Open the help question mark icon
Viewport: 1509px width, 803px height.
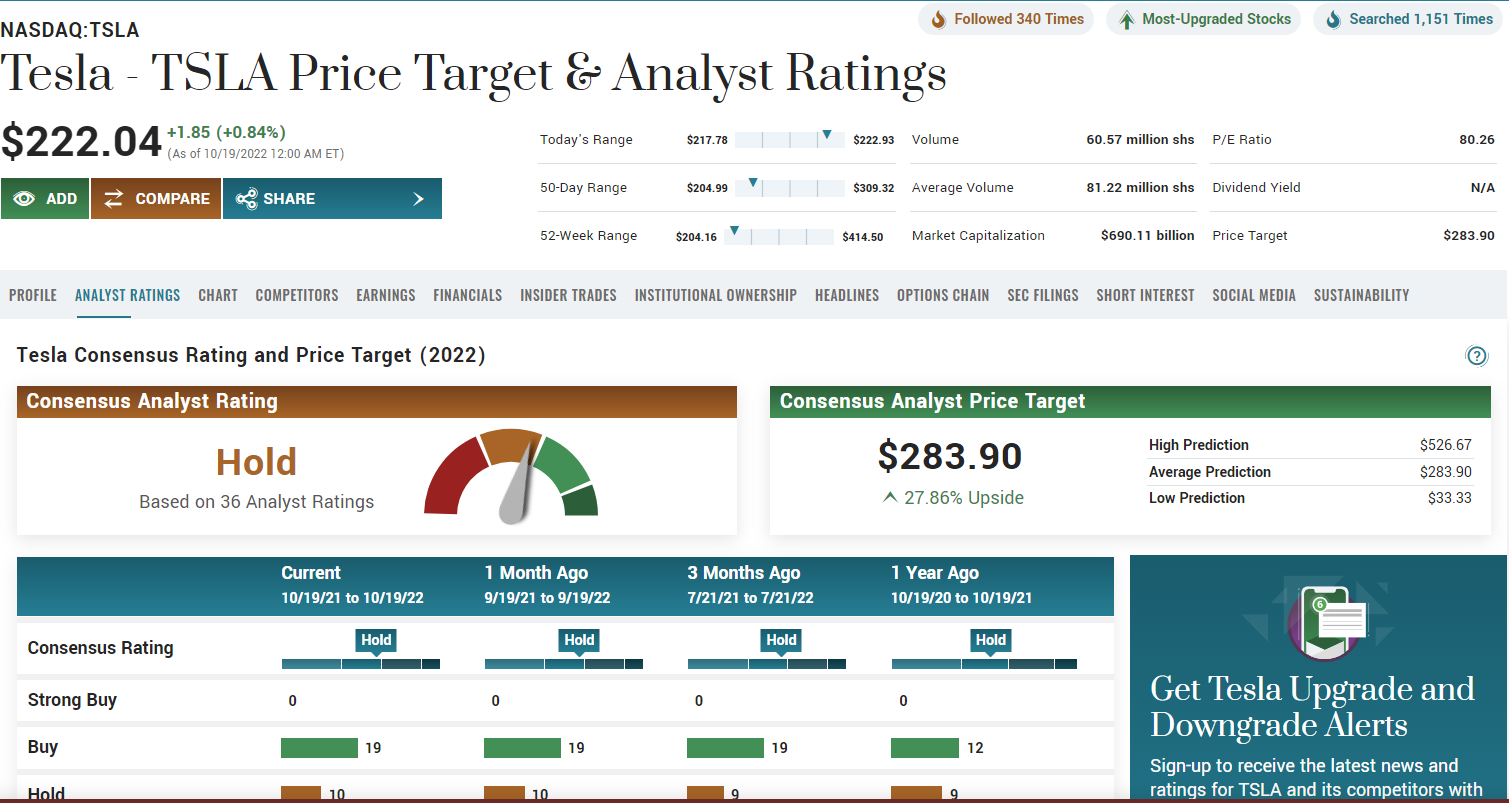coord(1476,356)
